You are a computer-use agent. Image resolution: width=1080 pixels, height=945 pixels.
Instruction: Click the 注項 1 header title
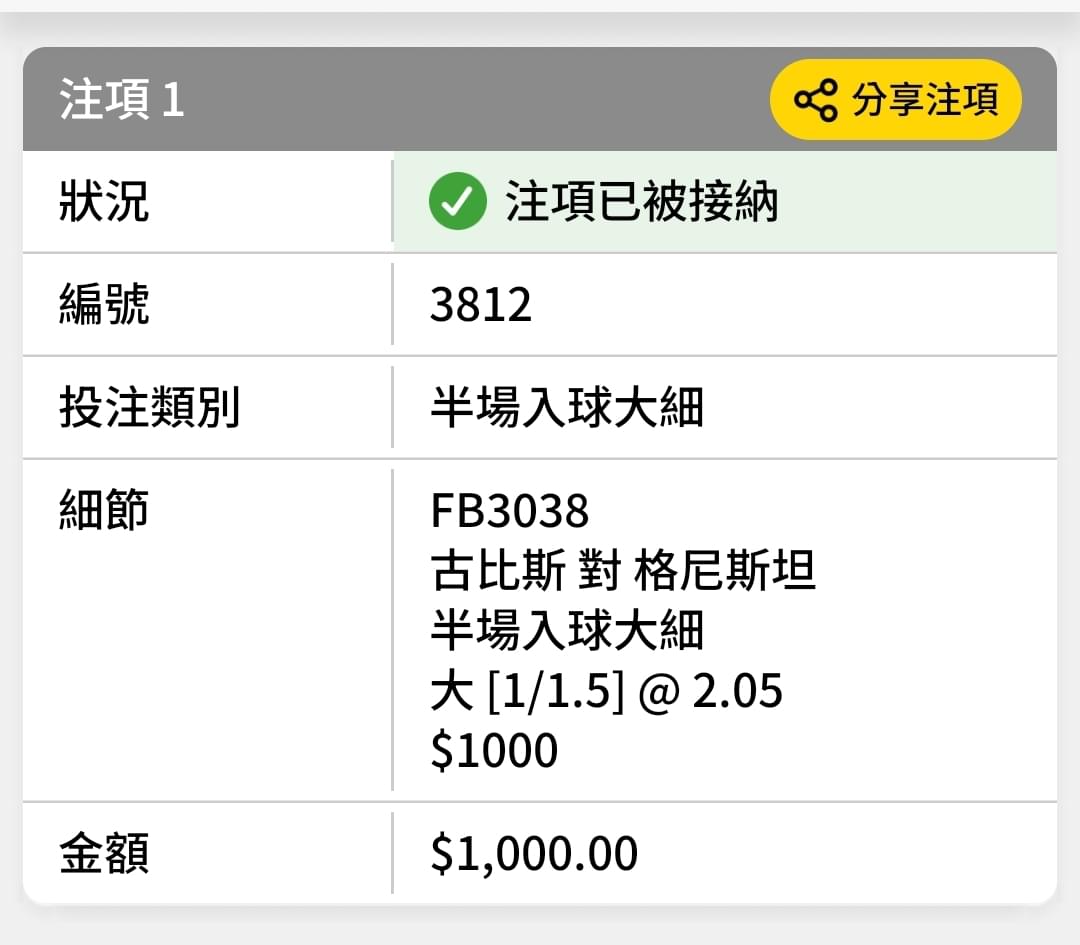[122, 100]
